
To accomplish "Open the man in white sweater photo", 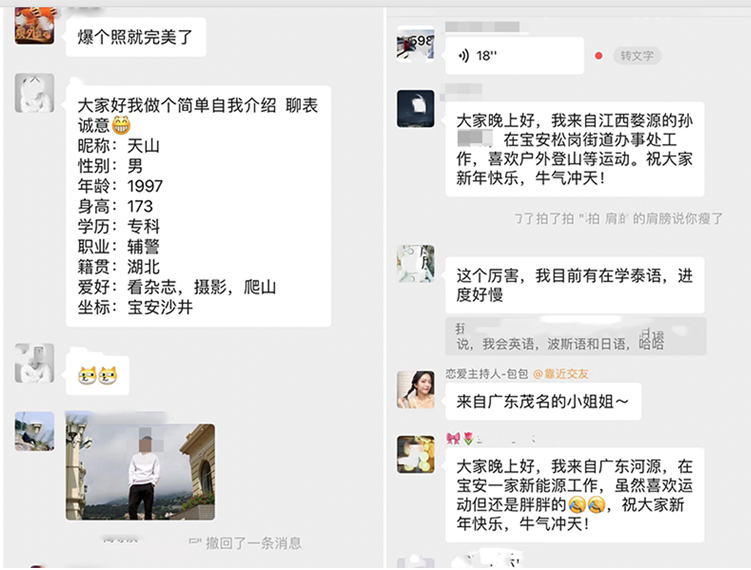I will [140, 472].
